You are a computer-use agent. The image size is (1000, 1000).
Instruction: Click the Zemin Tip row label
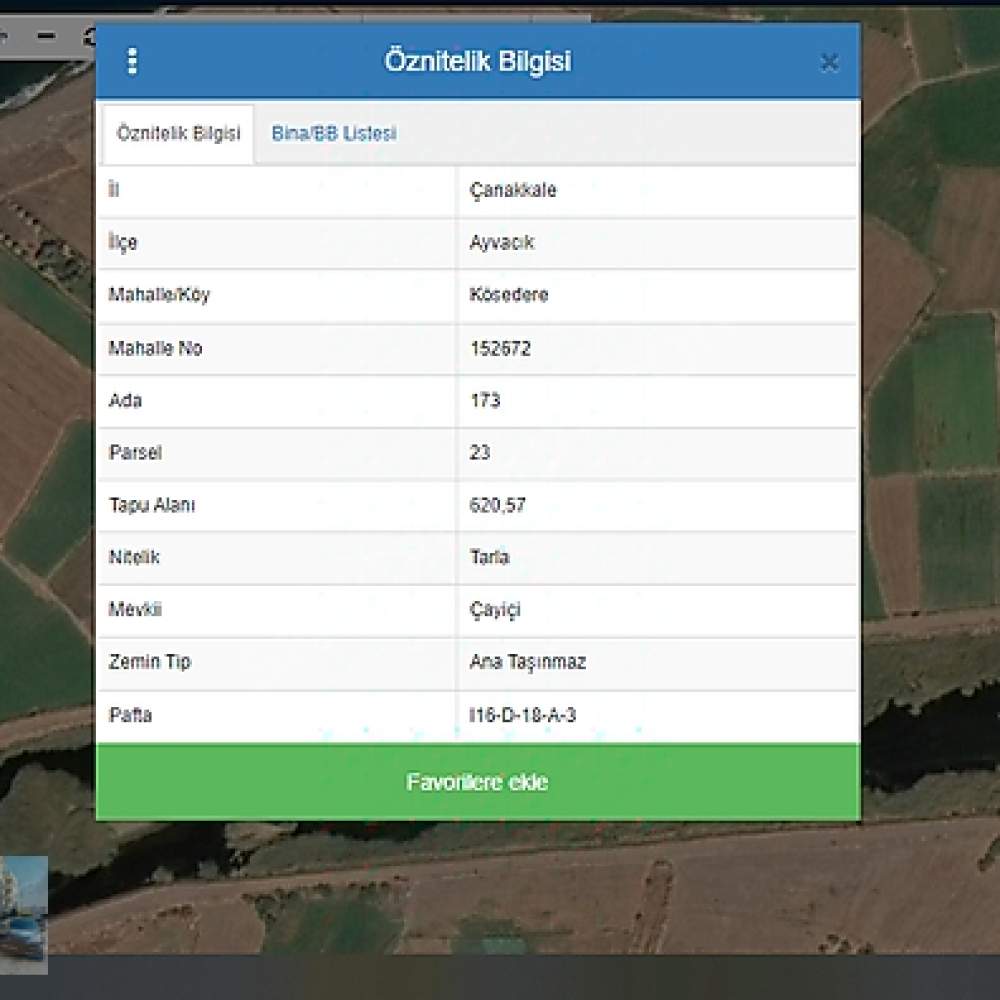pos(150,662)
